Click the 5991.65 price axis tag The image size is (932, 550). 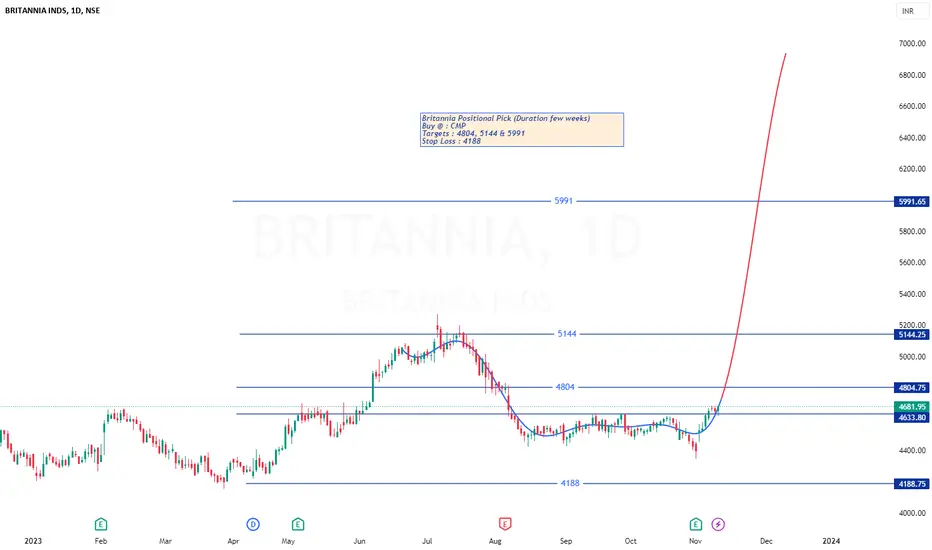click(x=911, y=202)
